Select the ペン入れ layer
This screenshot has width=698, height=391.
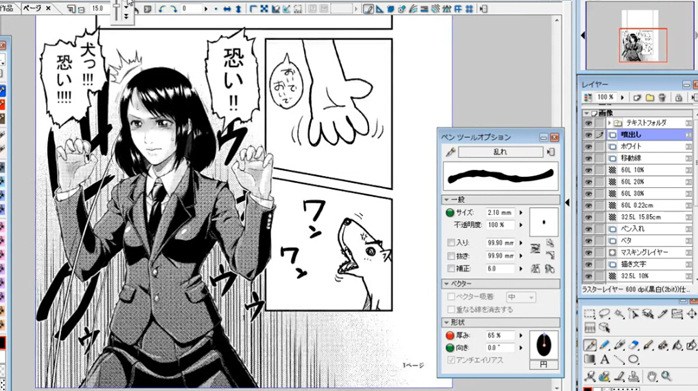coord(649,229)
